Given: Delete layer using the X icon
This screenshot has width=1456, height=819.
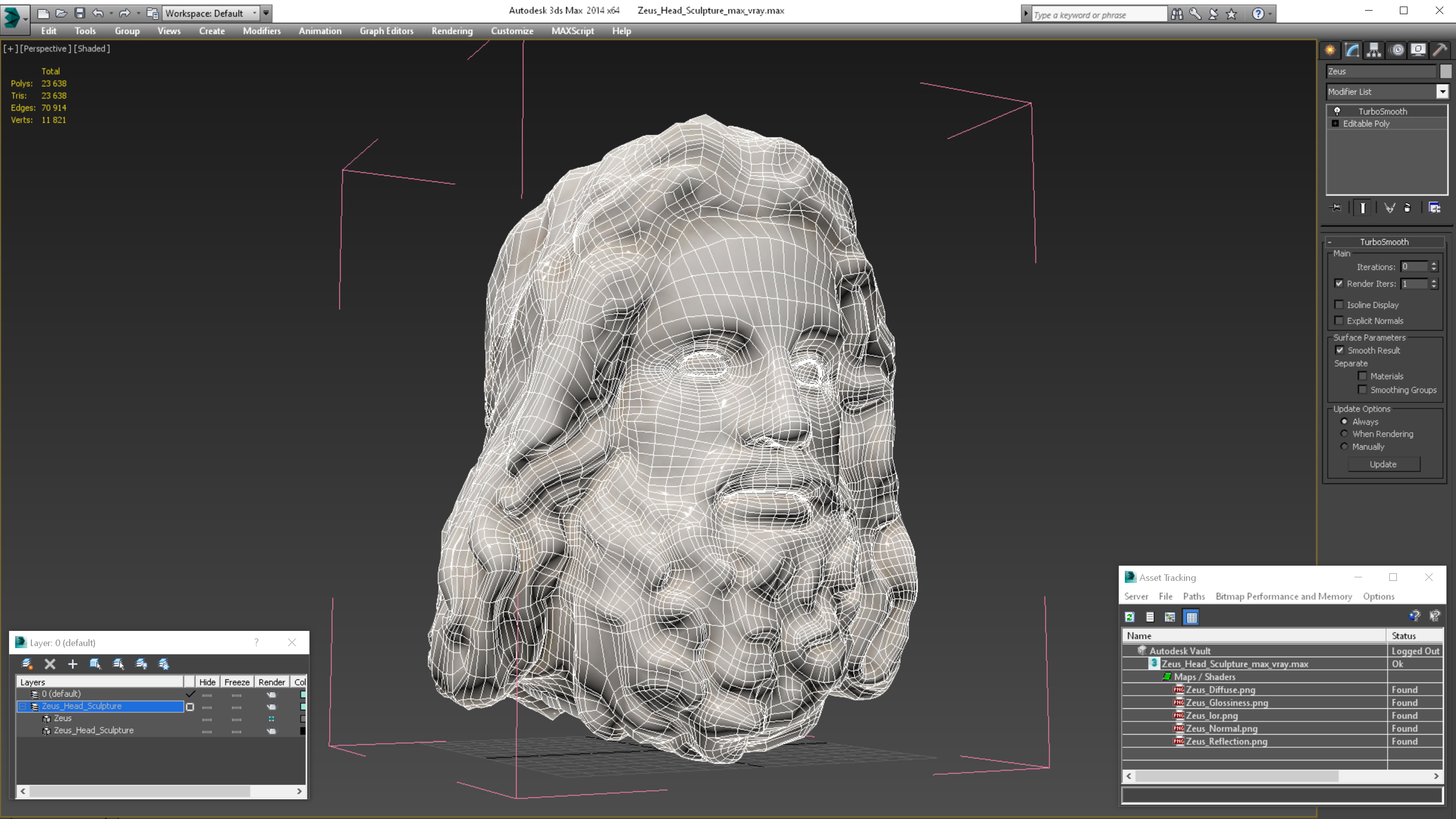Looking at the screenshot, I should coord(50,664).
